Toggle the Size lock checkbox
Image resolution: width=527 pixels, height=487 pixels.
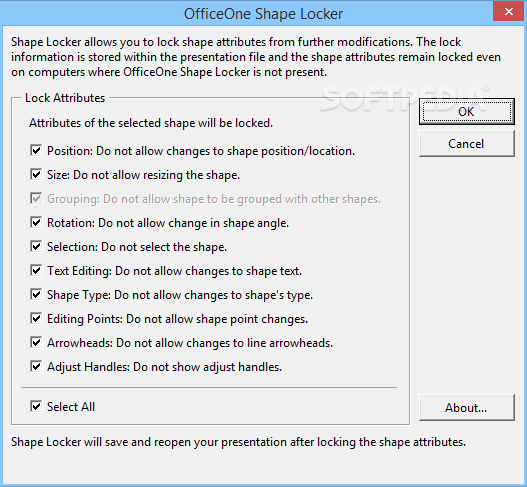pos(36,174)
